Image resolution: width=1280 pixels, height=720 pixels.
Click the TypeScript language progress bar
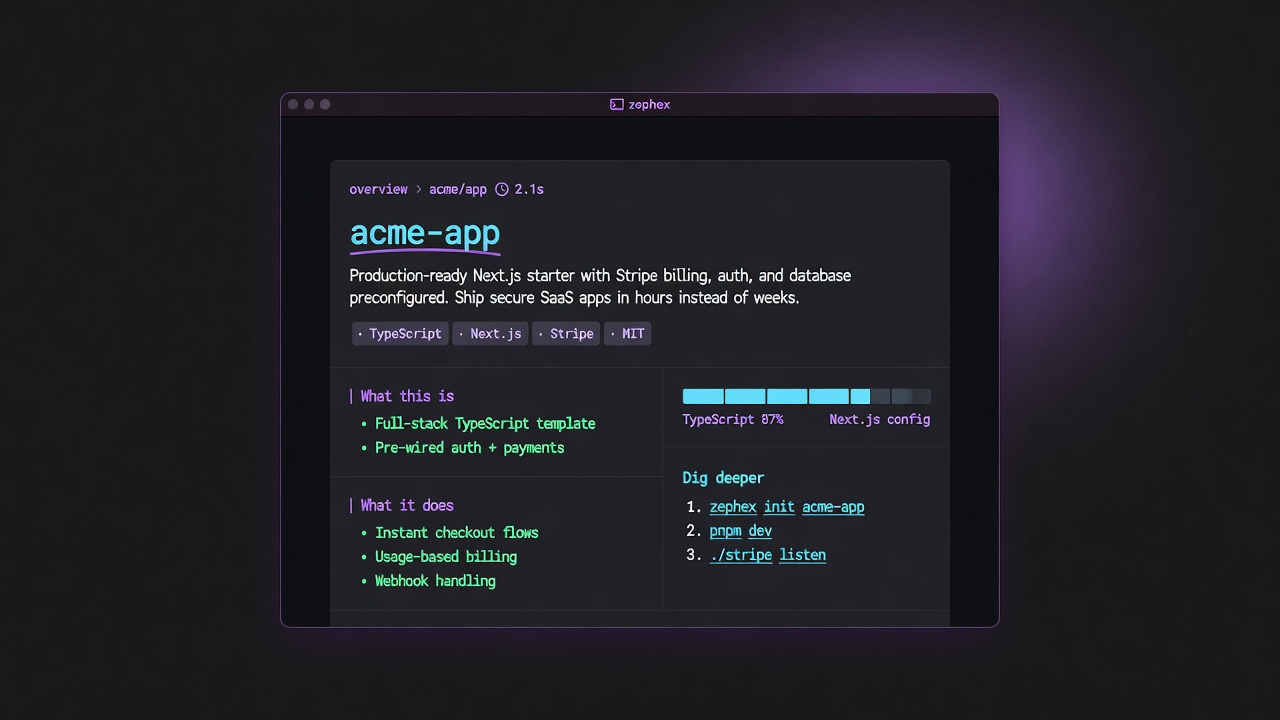[807, 396]
